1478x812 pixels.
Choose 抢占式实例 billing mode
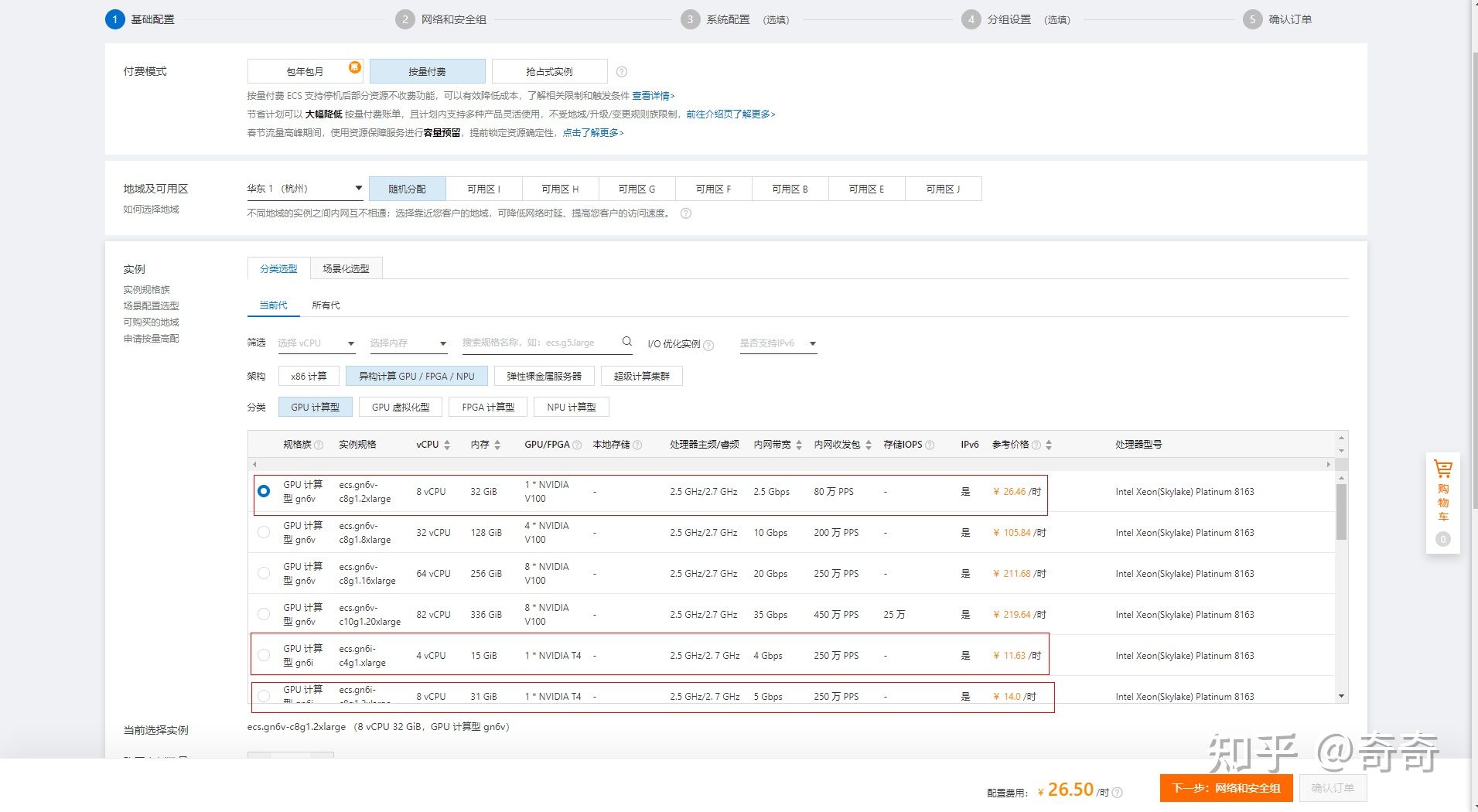click(549, 71)
